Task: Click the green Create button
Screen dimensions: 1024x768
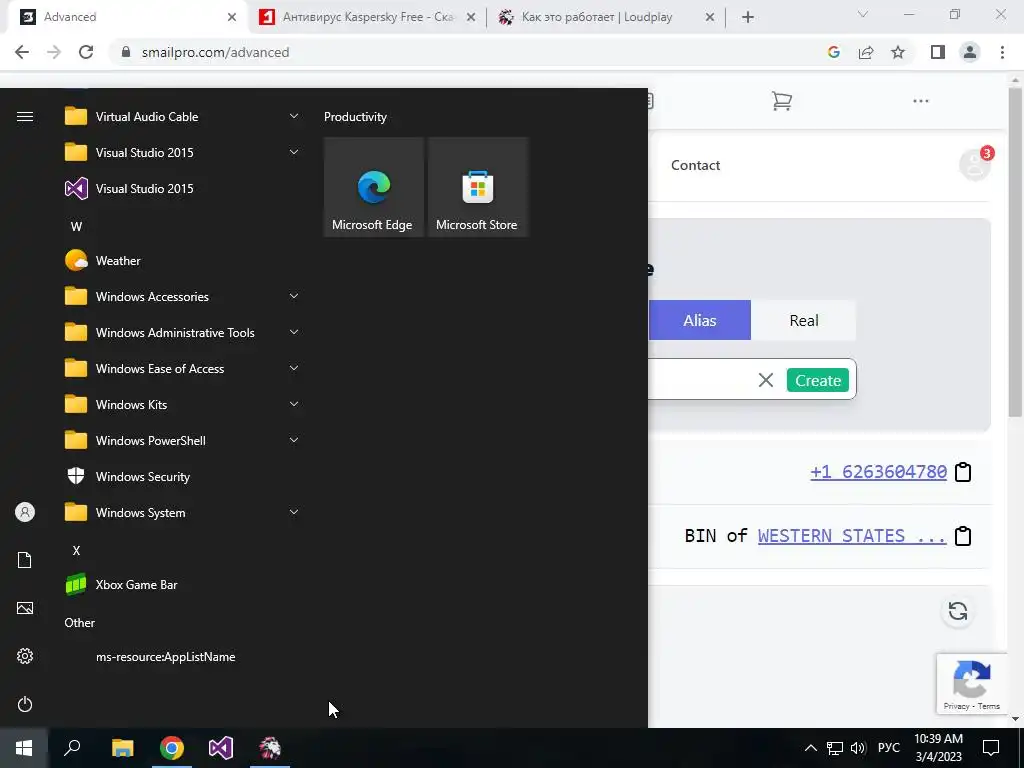Action: tap(818, 380)
